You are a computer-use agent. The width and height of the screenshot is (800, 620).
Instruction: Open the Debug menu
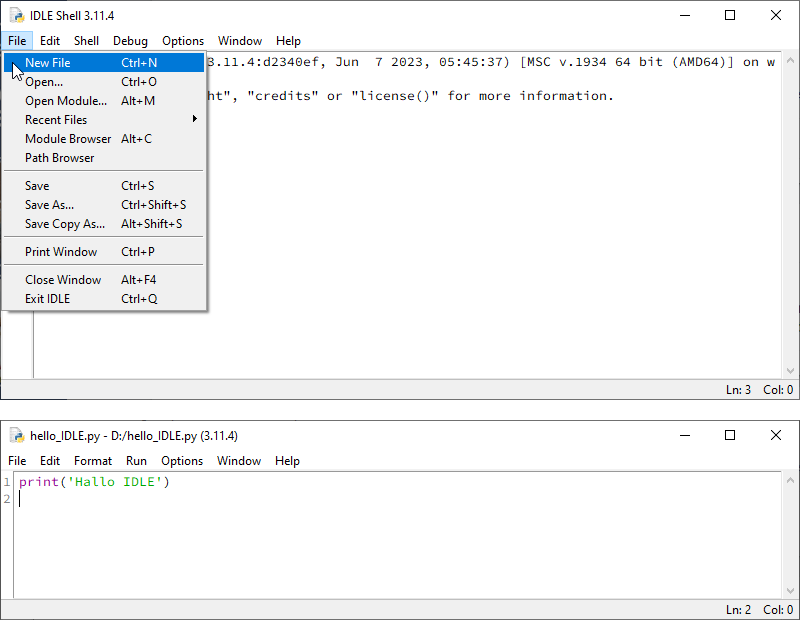click(x=130, y=41)
